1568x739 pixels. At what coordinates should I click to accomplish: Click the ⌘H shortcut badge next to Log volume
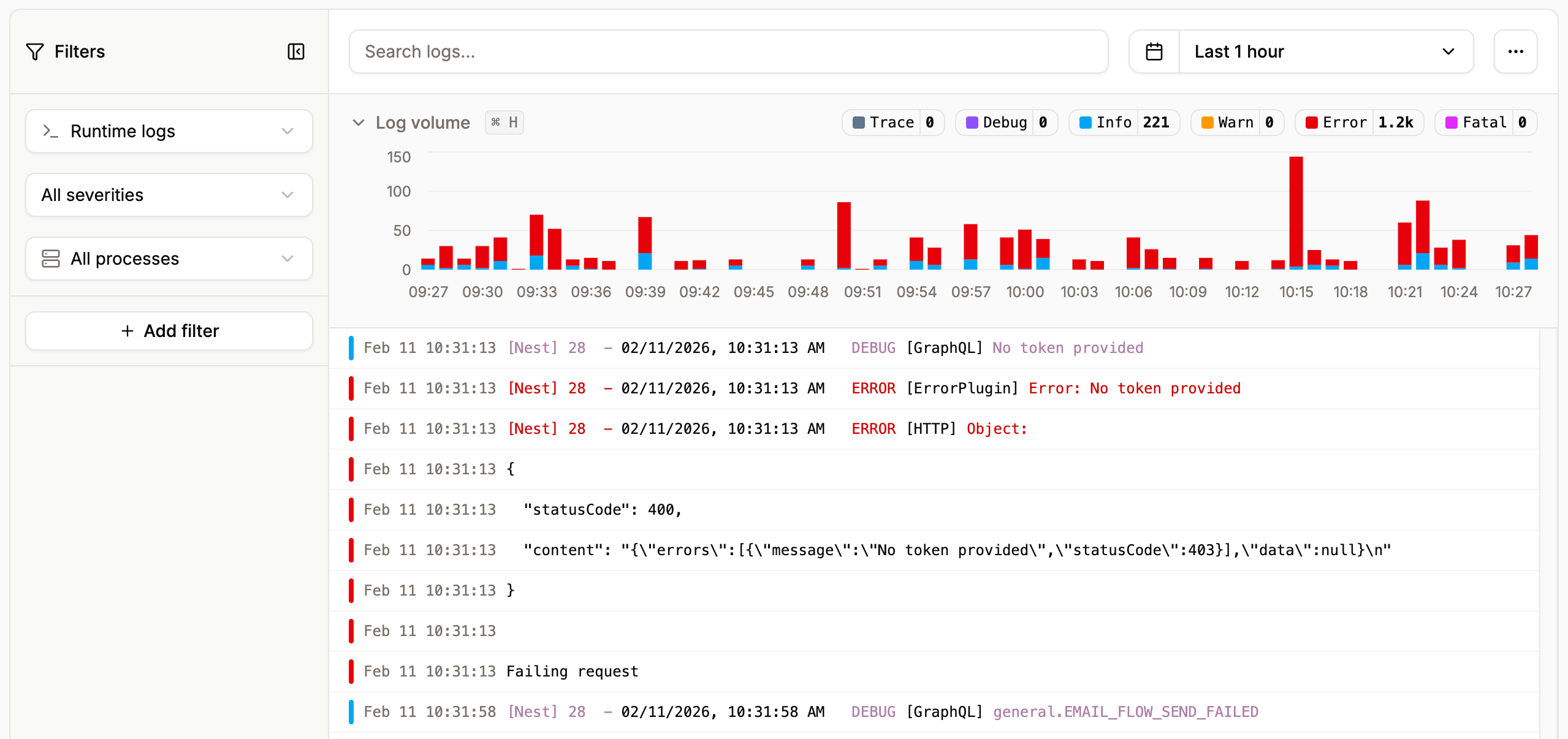coord(504,122)
